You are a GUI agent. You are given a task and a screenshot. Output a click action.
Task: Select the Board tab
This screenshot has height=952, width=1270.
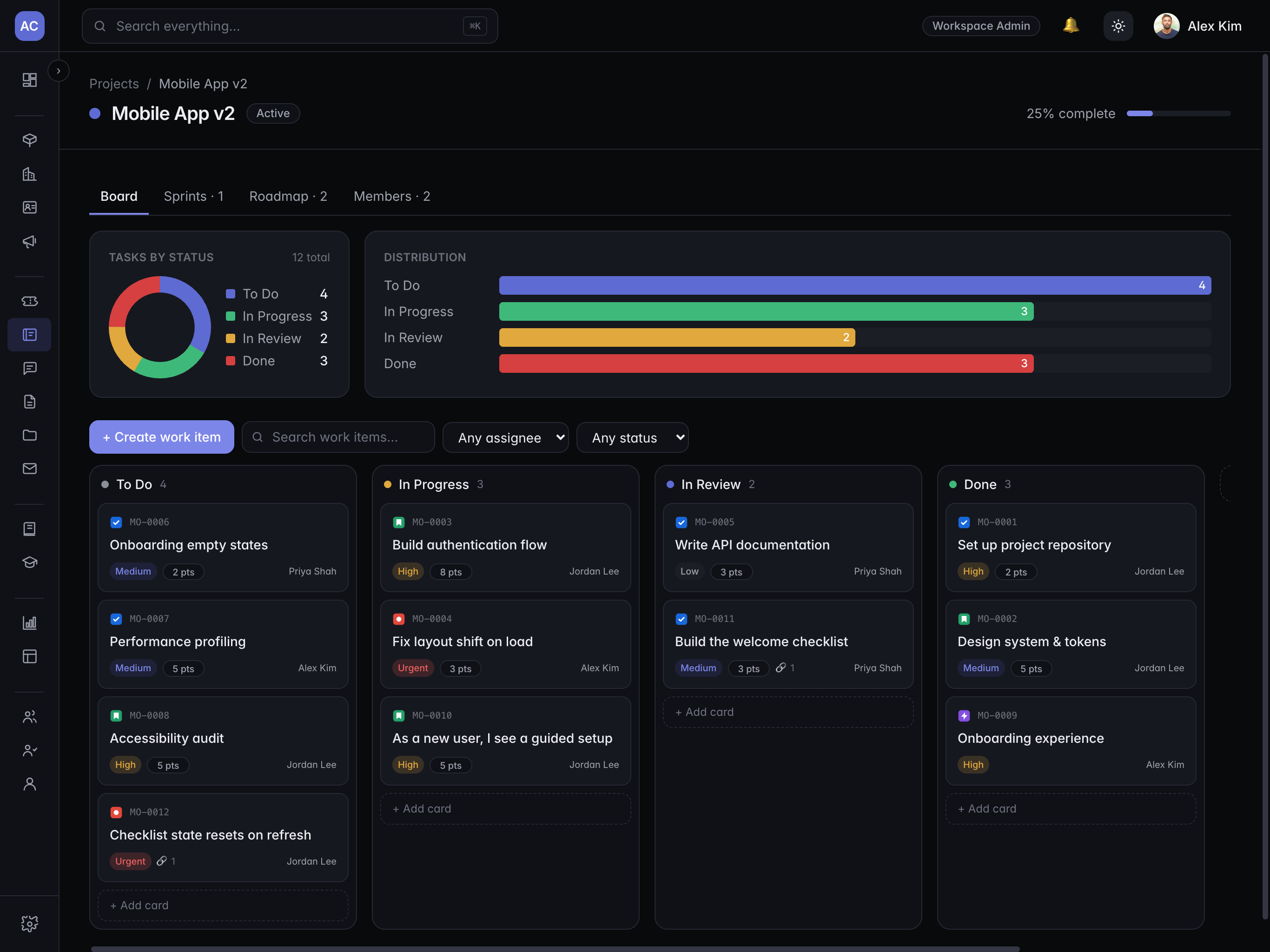point(119,196)
